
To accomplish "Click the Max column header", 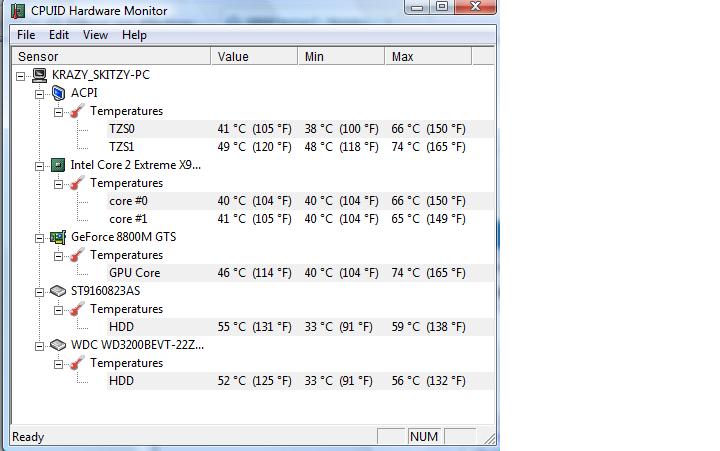I will (428, 56).
